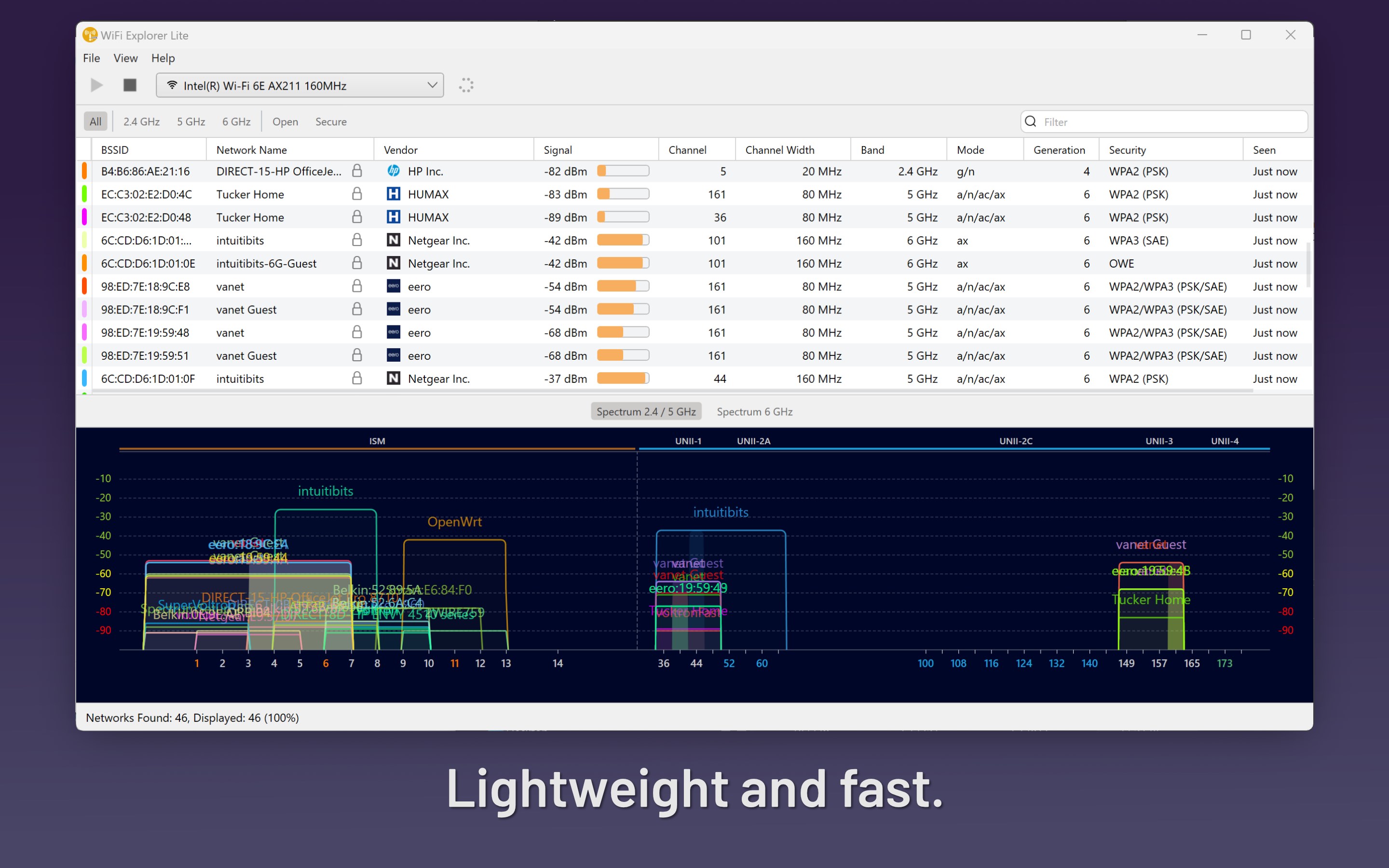Enable the Open networks filter
Image resolution: width=1389 pixels, height=868 pixels.
pyautogui.click(x=285, y=122)
